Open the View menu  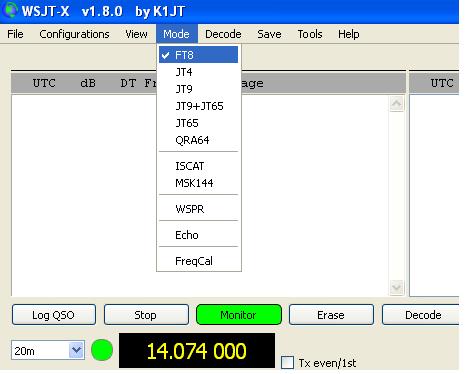(136, 34)
